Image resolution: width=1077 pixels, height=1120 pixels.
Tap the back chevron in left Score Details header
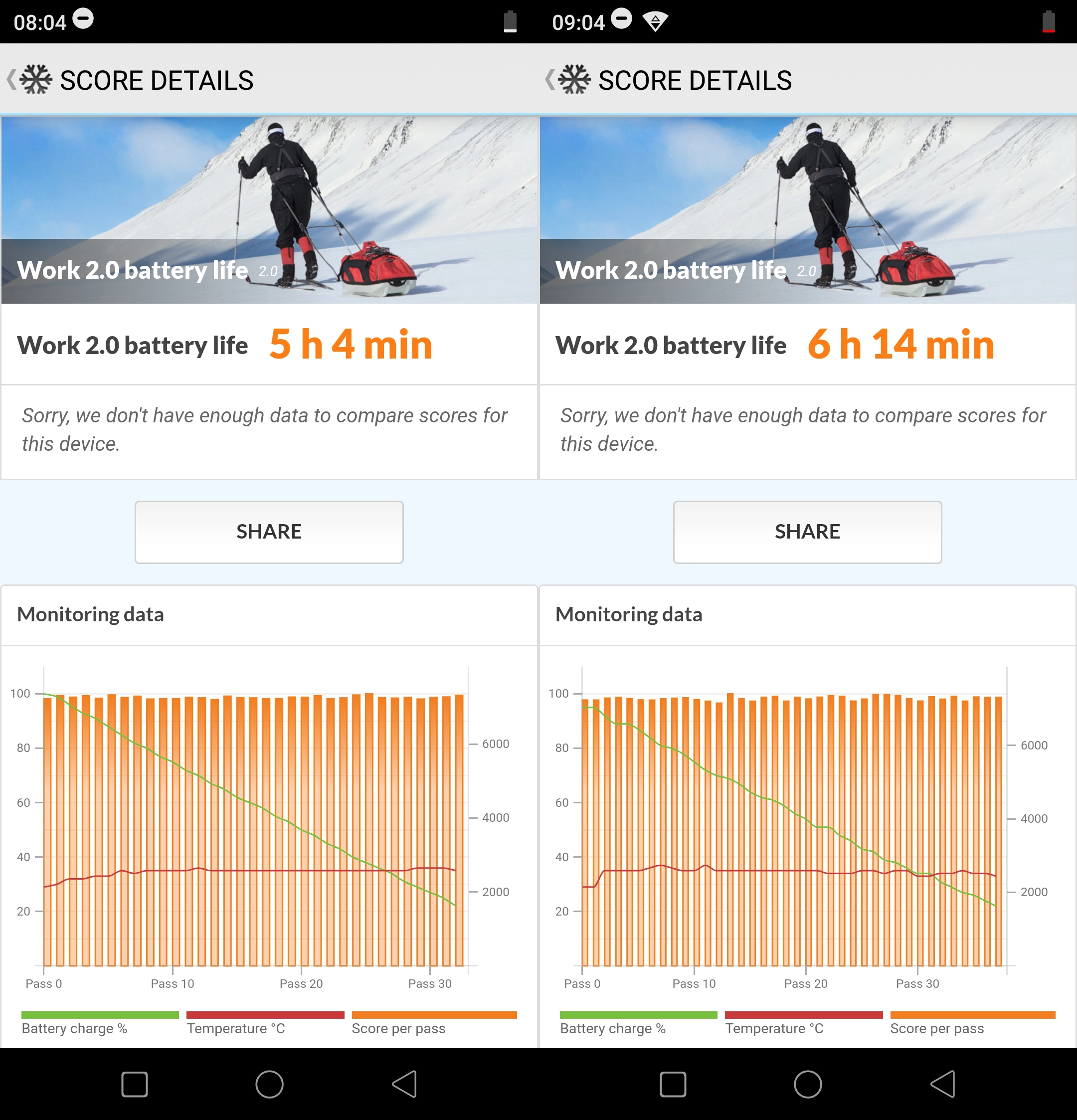click(11, 80)
